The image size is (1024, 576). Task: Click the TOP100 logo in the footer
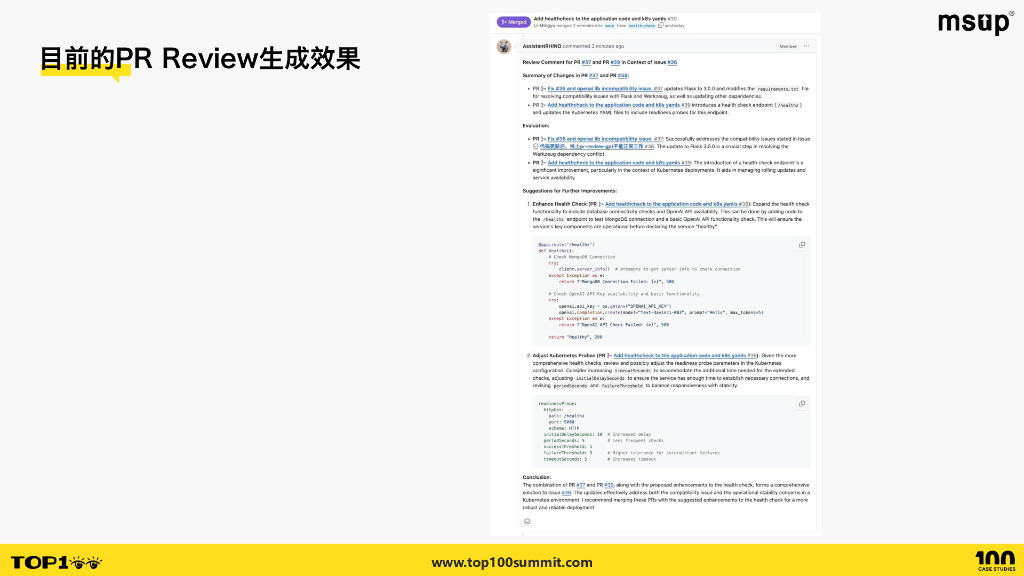56,562
